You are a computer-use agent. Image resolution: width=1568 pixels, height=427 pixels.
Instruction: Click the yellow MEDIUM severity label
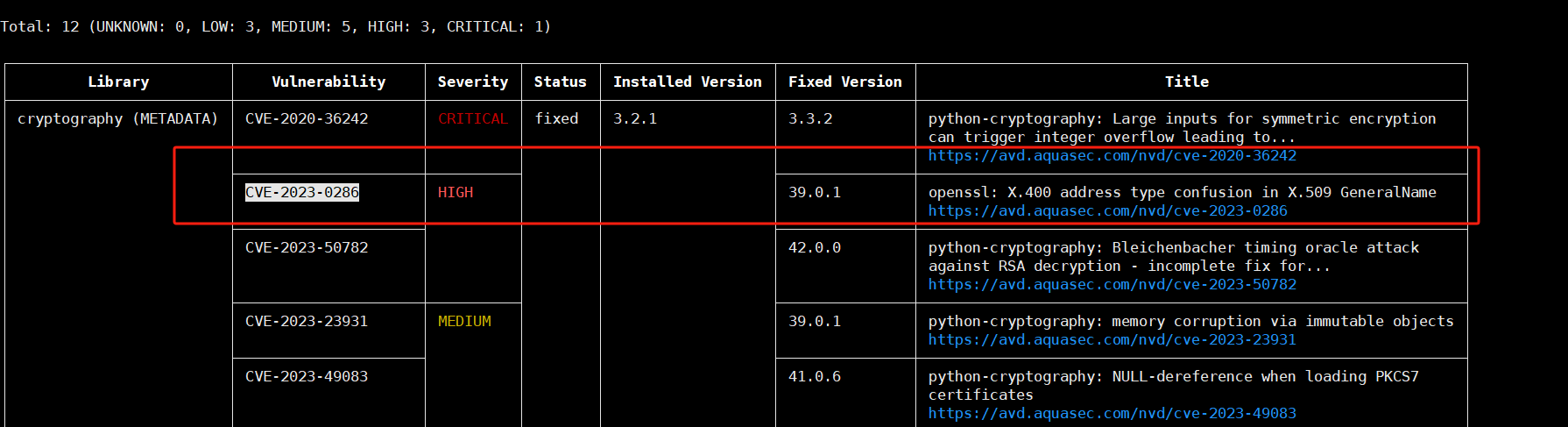(x=464, y=322)
